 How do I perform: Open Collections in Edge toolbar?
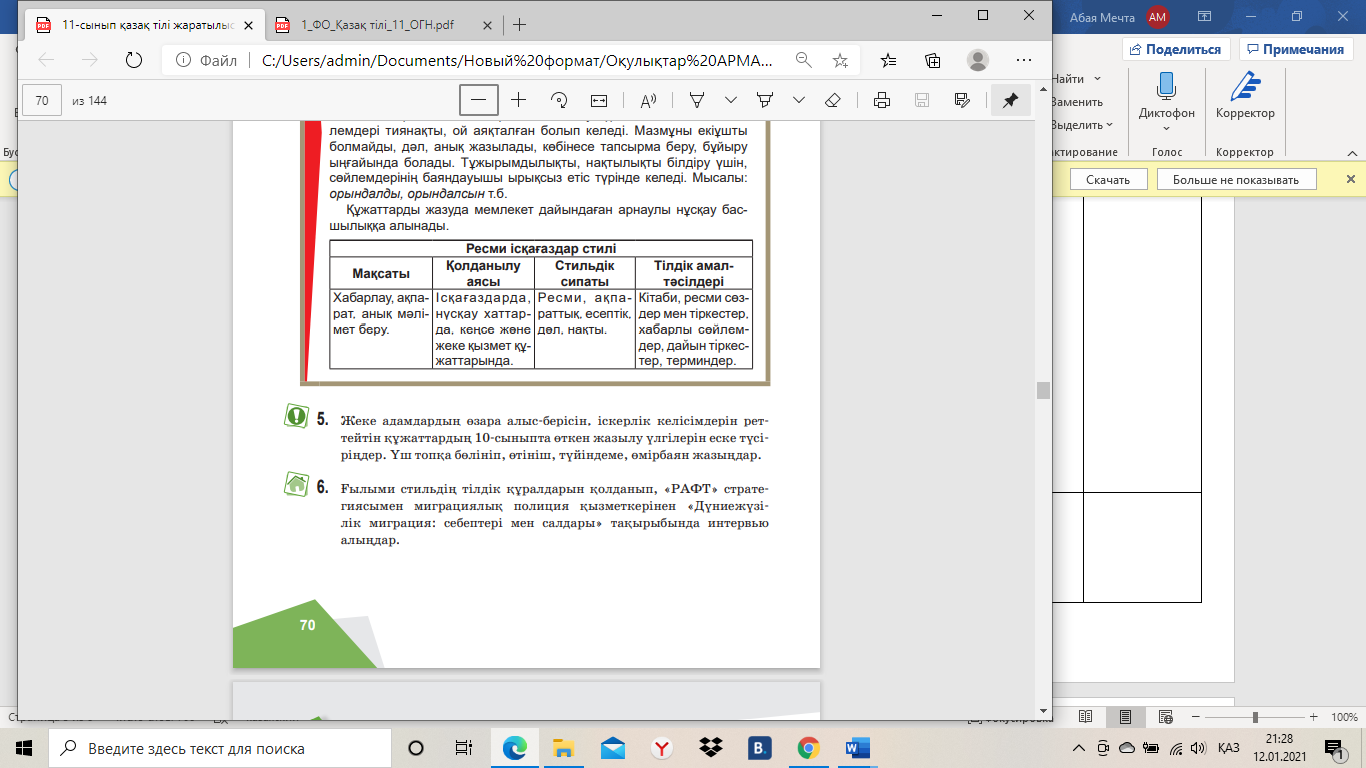click(x=934, y=60)
